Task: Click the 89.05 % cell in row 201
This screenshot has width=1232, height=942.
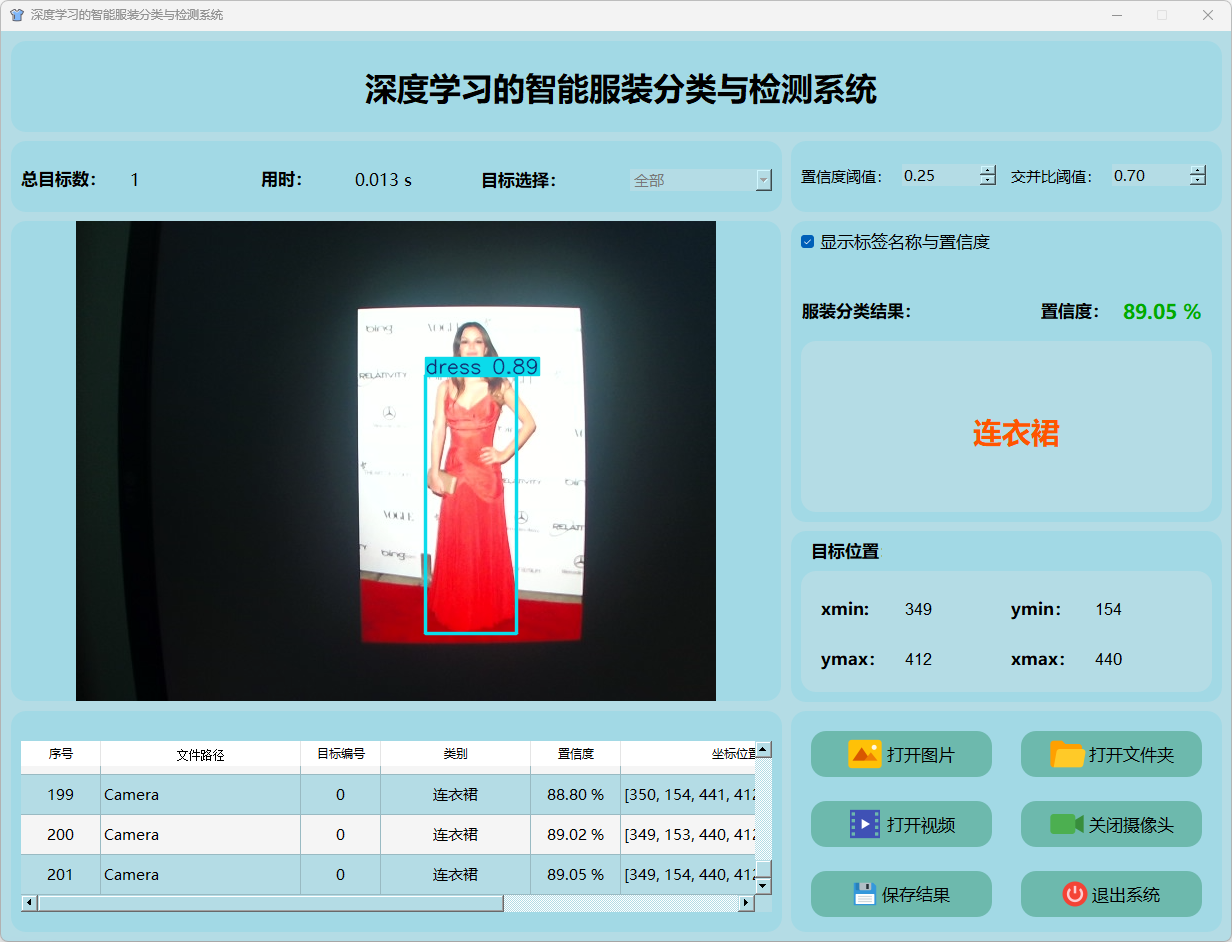Action: pyautogui.click(x=575, y=874)
